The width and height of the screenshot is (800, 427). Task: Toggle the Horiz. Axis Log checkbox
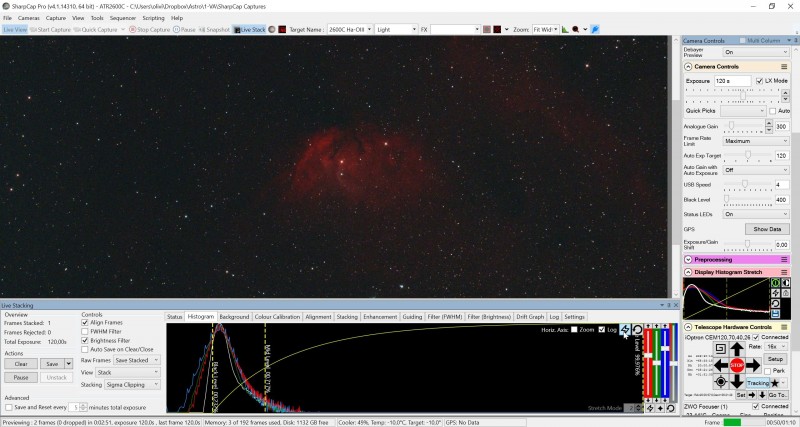602,330
